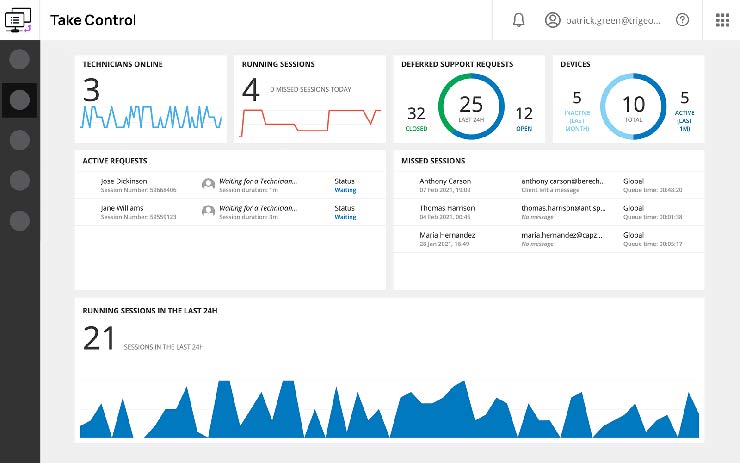Click Waiting status for Jane Williams

pyautogui.click(x=344, y=217)
